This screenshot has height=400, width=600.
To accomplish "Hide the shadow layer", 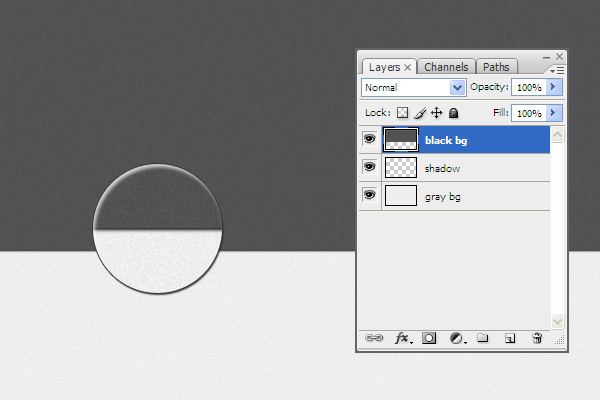I will pos(369,167).
